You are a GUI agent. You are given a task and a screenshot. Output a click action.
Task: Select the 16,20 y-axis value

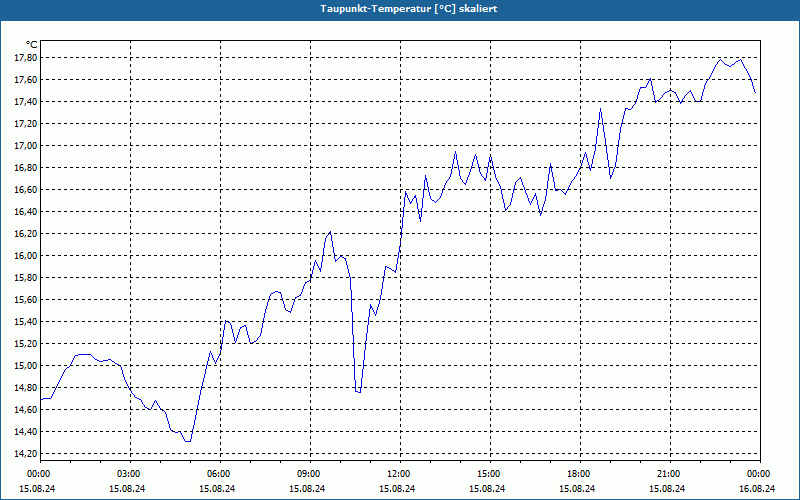(25, 234)
